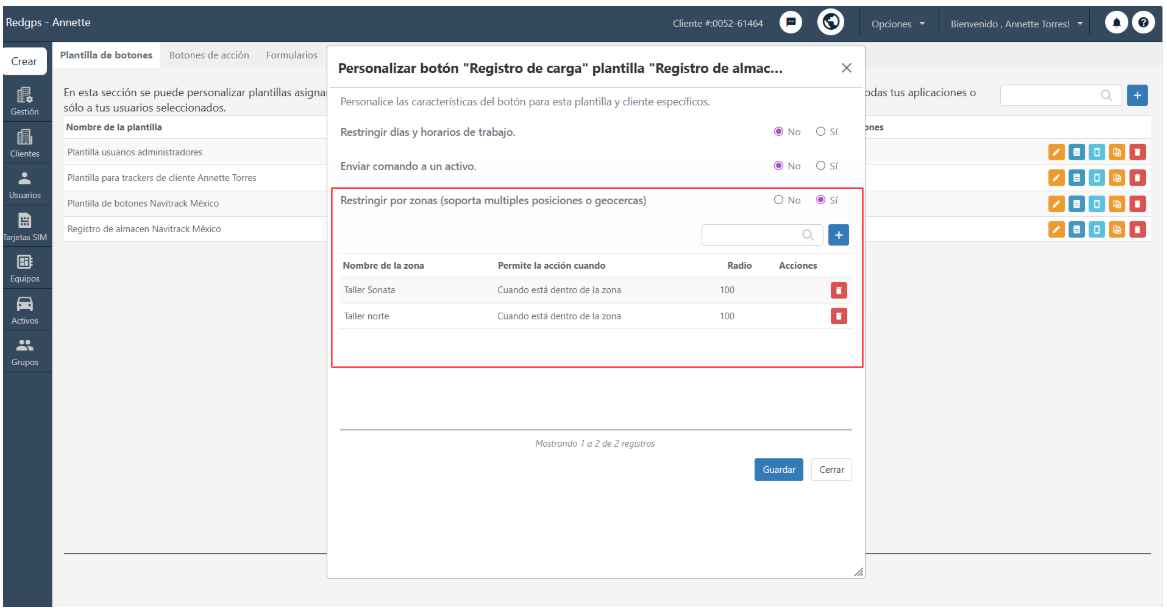
Task: Open the help question mark icon
Action: point(1143,23)
